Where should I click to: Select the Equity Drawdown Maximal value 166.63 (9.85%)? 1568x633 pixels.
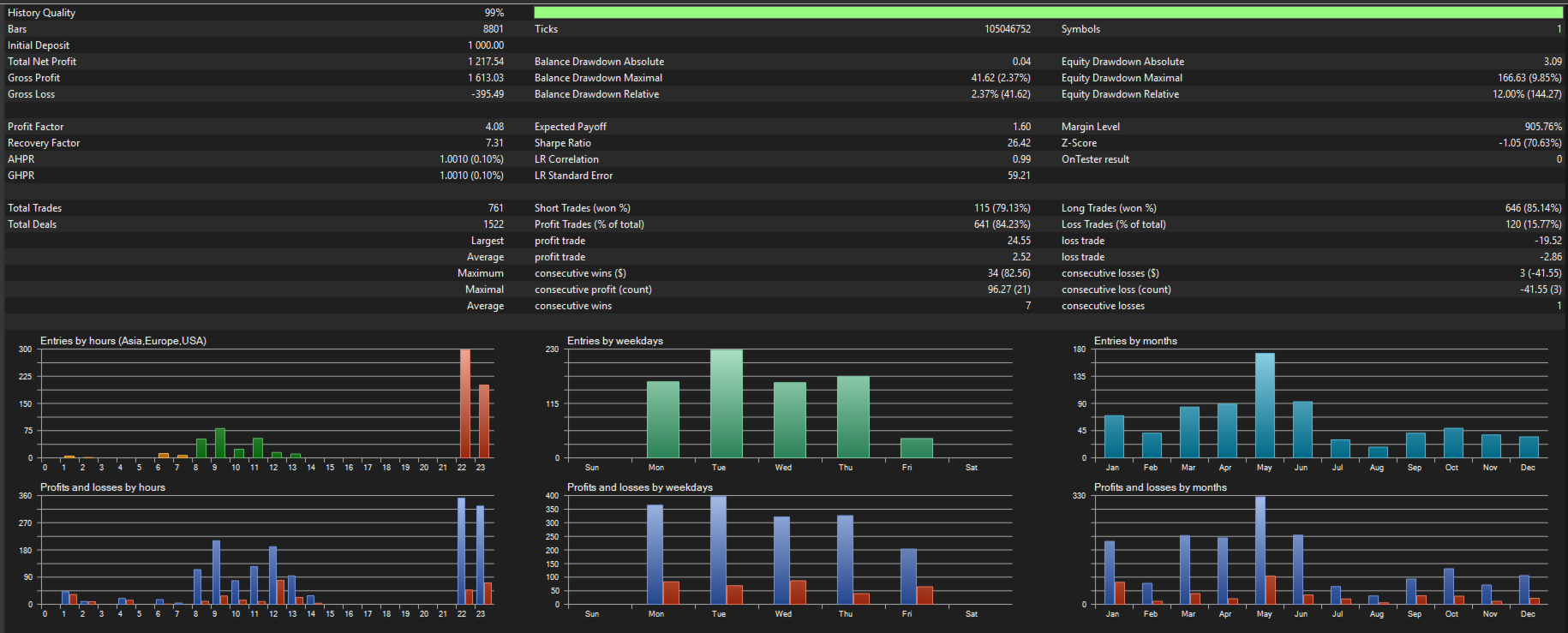[x=1529, y=78]
